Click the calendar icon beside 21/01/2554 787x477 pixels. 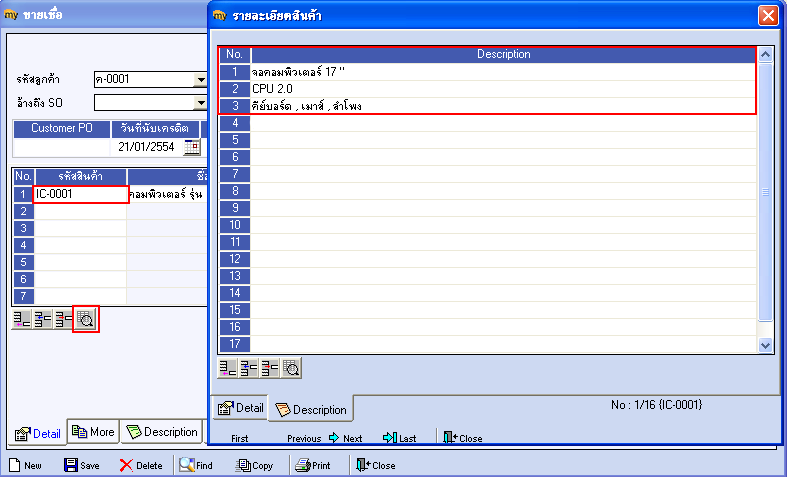point(192,147)
